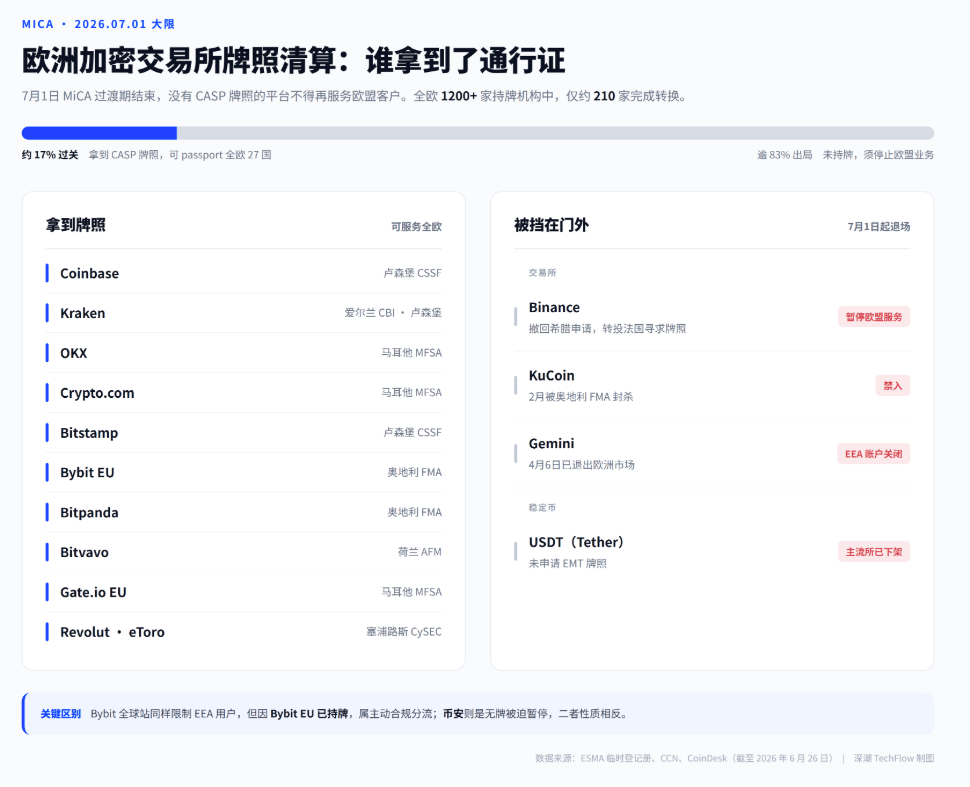Select the Gate.io EU row

[244, 592]
